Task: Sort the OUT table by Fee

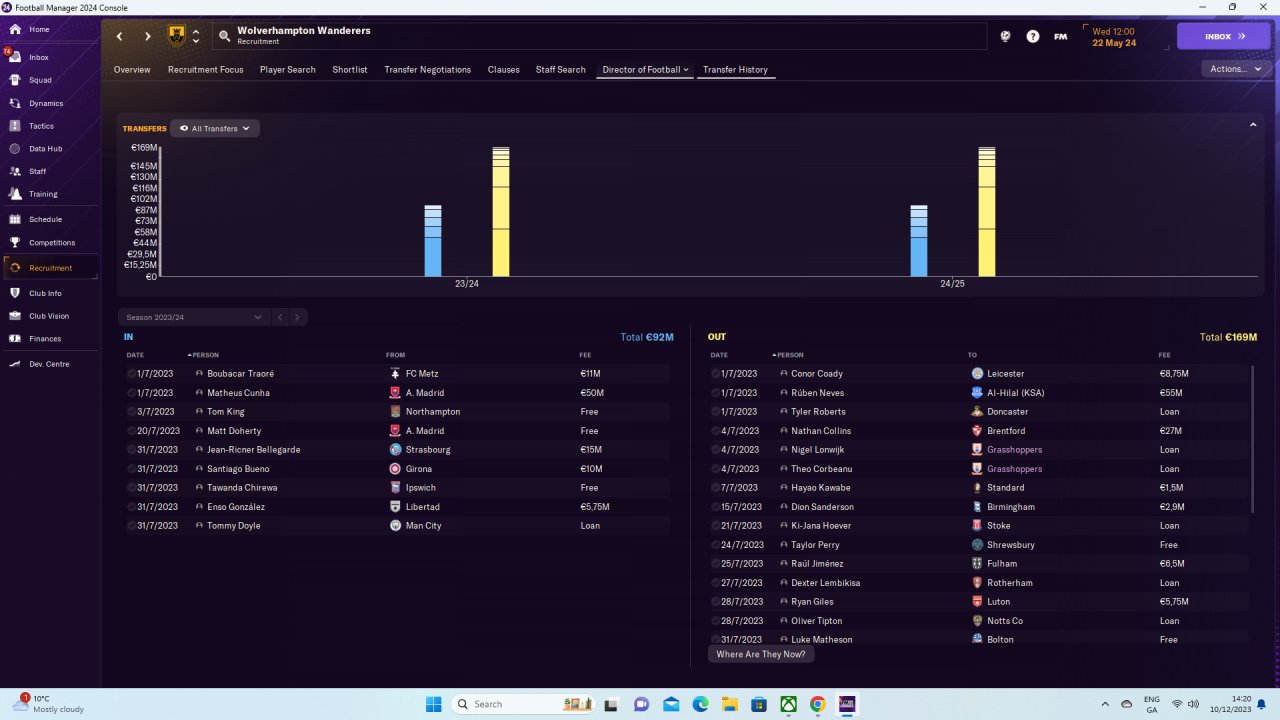Action: pyautogui.click(x=1164, y=355)
